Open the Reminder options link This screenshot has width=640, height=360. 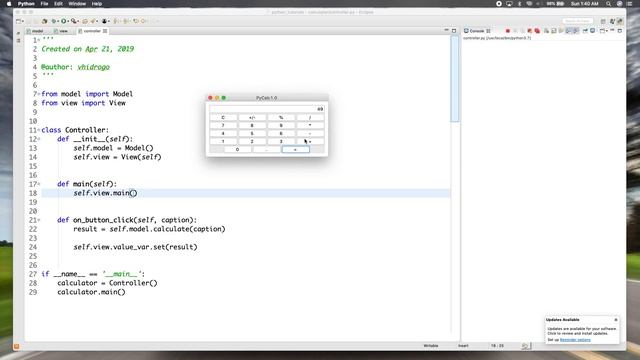(x=575, y=340)
